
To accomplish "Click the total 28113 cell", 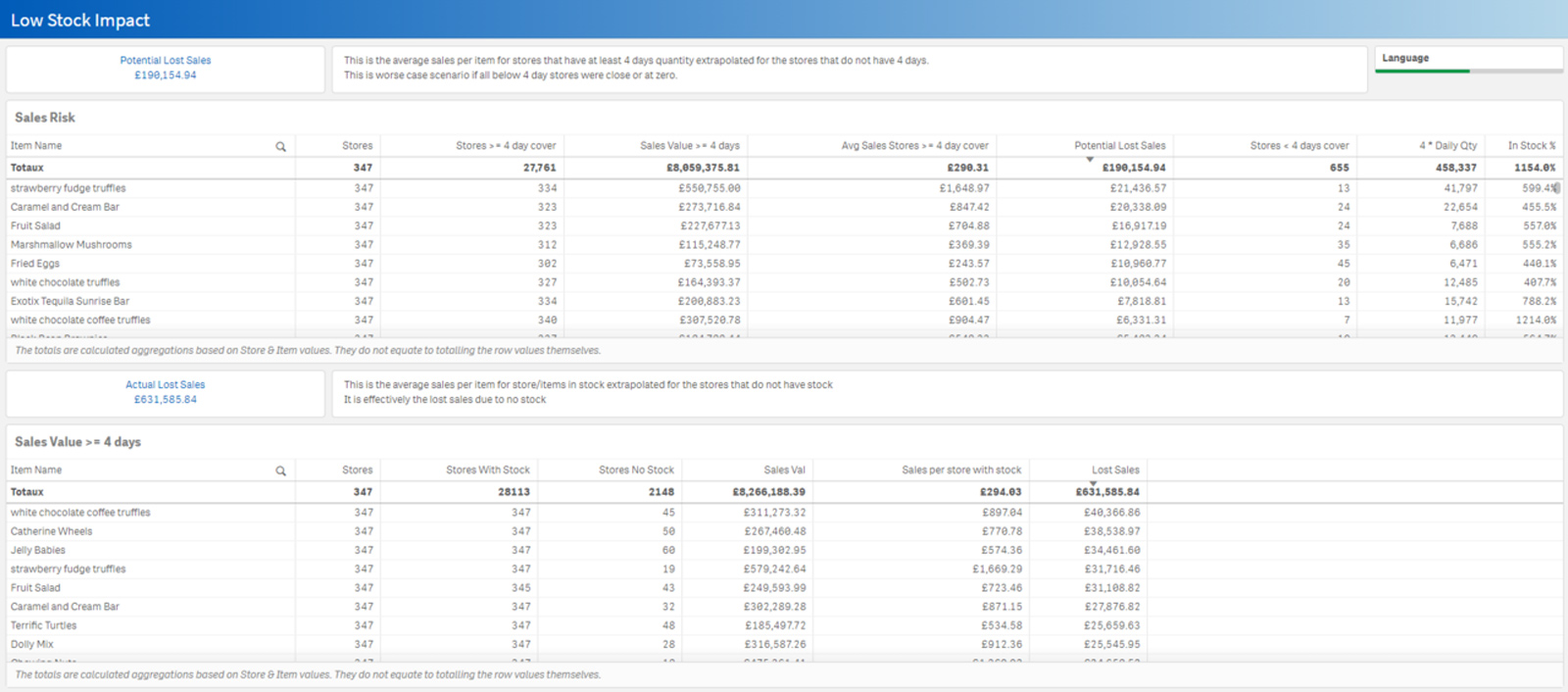I will pyautogui.click(x=514, y=492).
